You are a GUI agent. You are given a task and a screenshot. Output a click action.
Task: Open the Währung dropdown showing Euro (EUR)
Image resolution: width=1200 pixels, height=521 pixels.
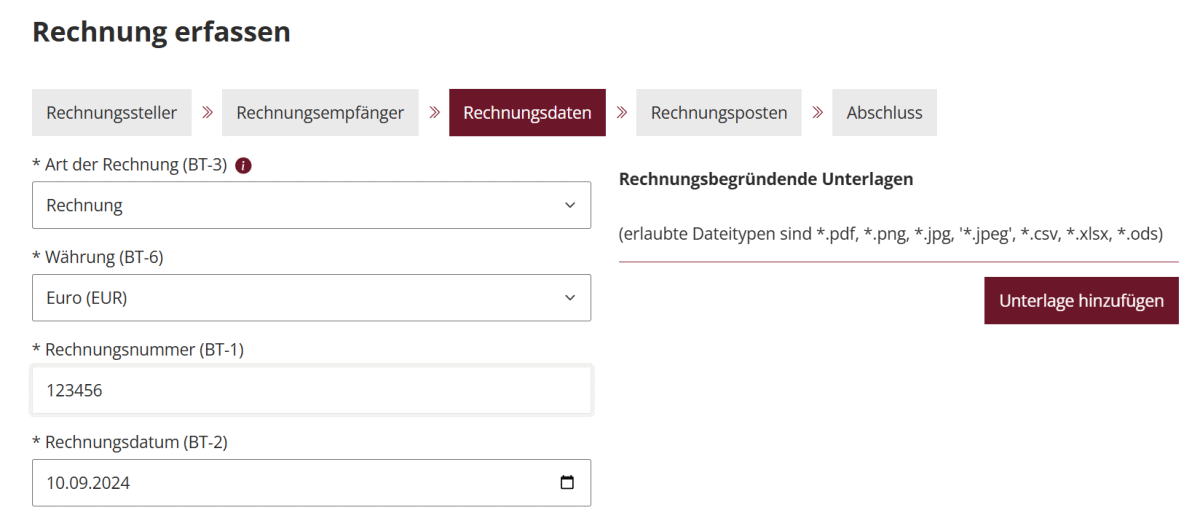click(x=311, y=298)
